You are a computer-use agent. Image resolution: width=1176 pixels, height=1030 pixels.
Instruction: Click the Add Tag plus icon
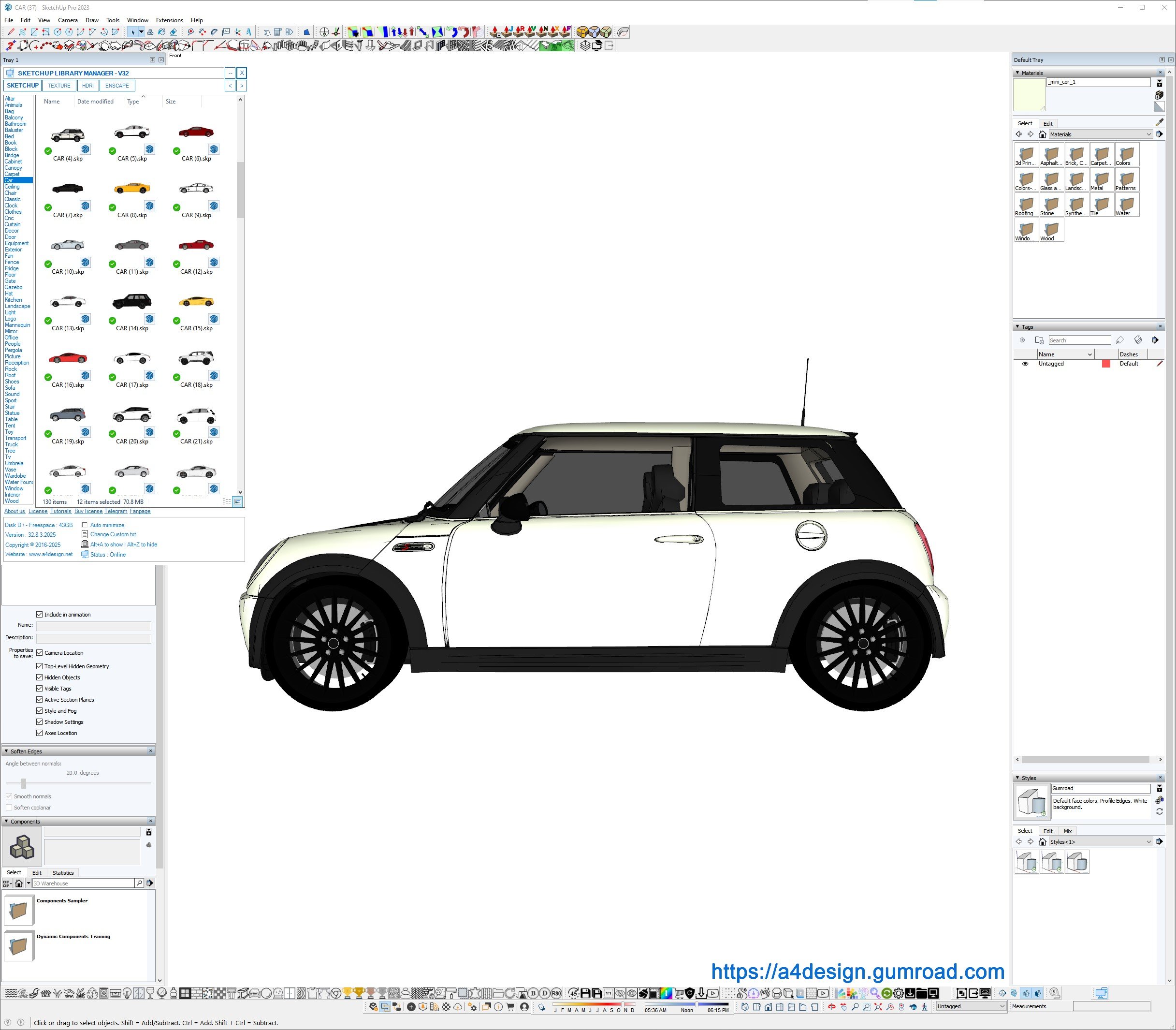click(x=1022, y=340)
